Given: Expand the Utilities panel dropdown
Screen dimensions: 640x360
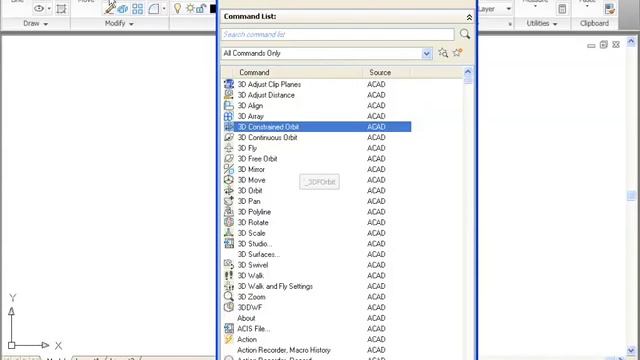Looking at the screenshot, I should (x=555, y=24).
